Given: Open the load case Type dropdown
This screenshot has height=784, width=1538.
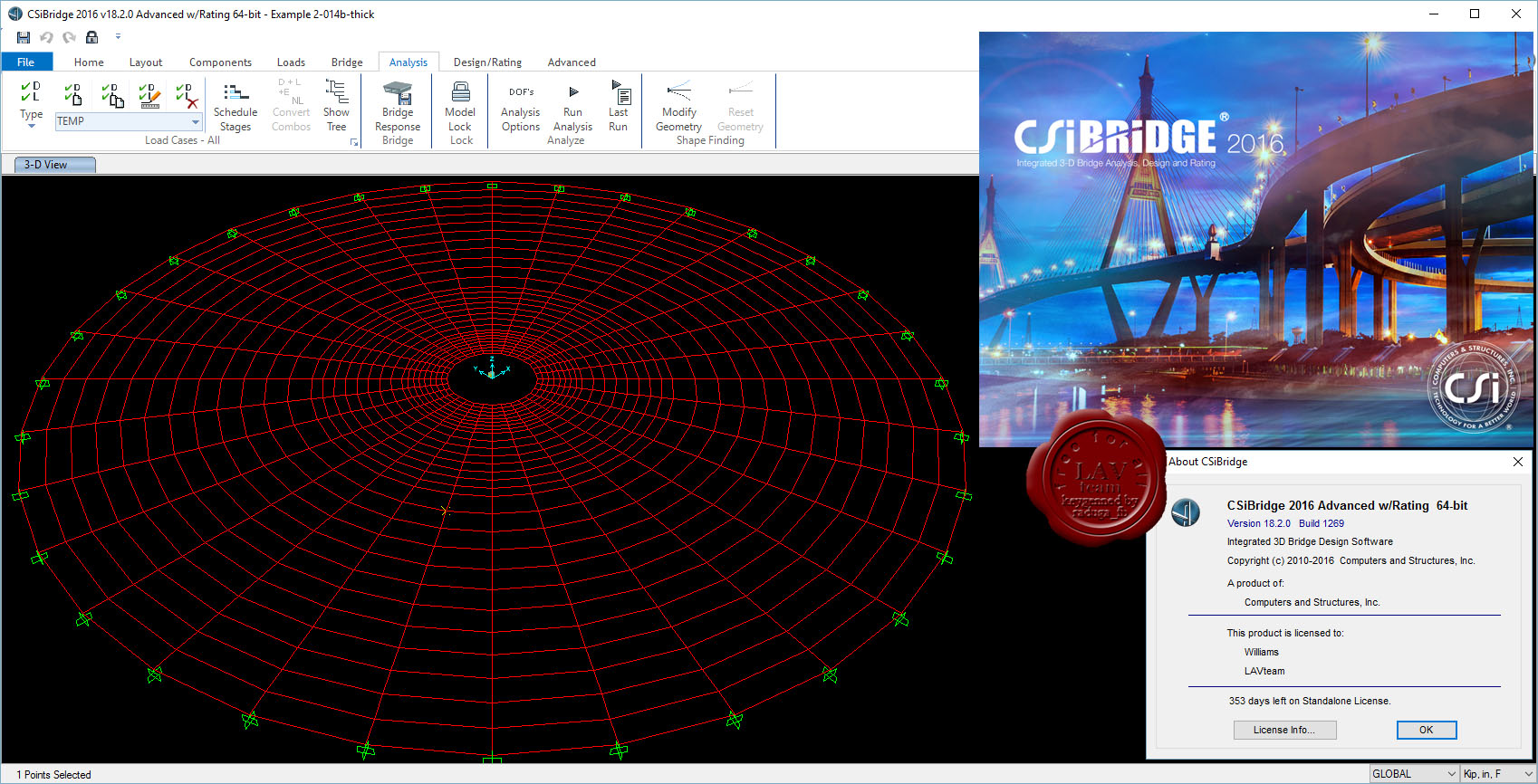Looking at the screenshot, I should [x=32, y=103].
